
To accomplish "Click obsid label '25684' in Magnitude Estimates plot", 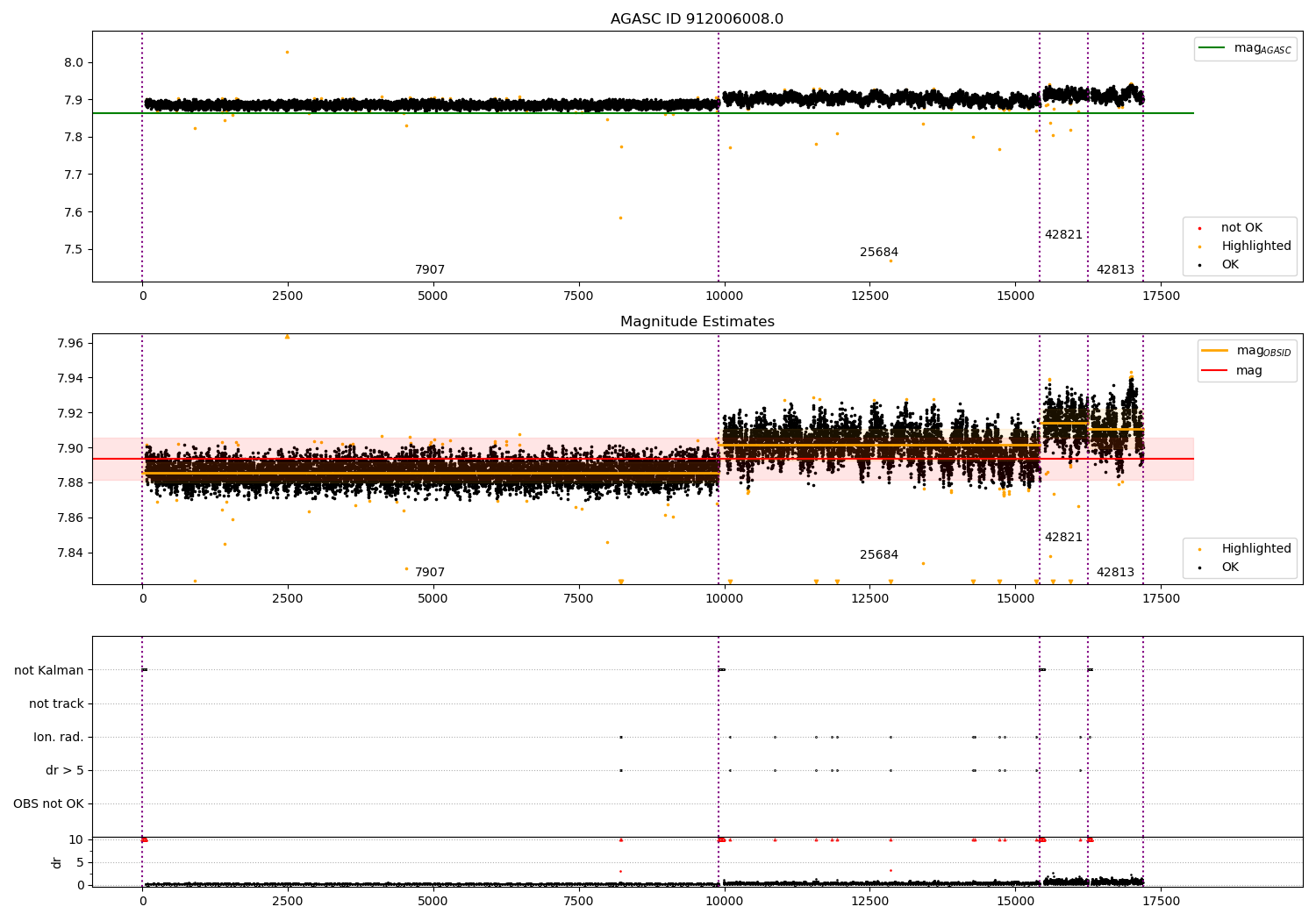I will (879, 555).
